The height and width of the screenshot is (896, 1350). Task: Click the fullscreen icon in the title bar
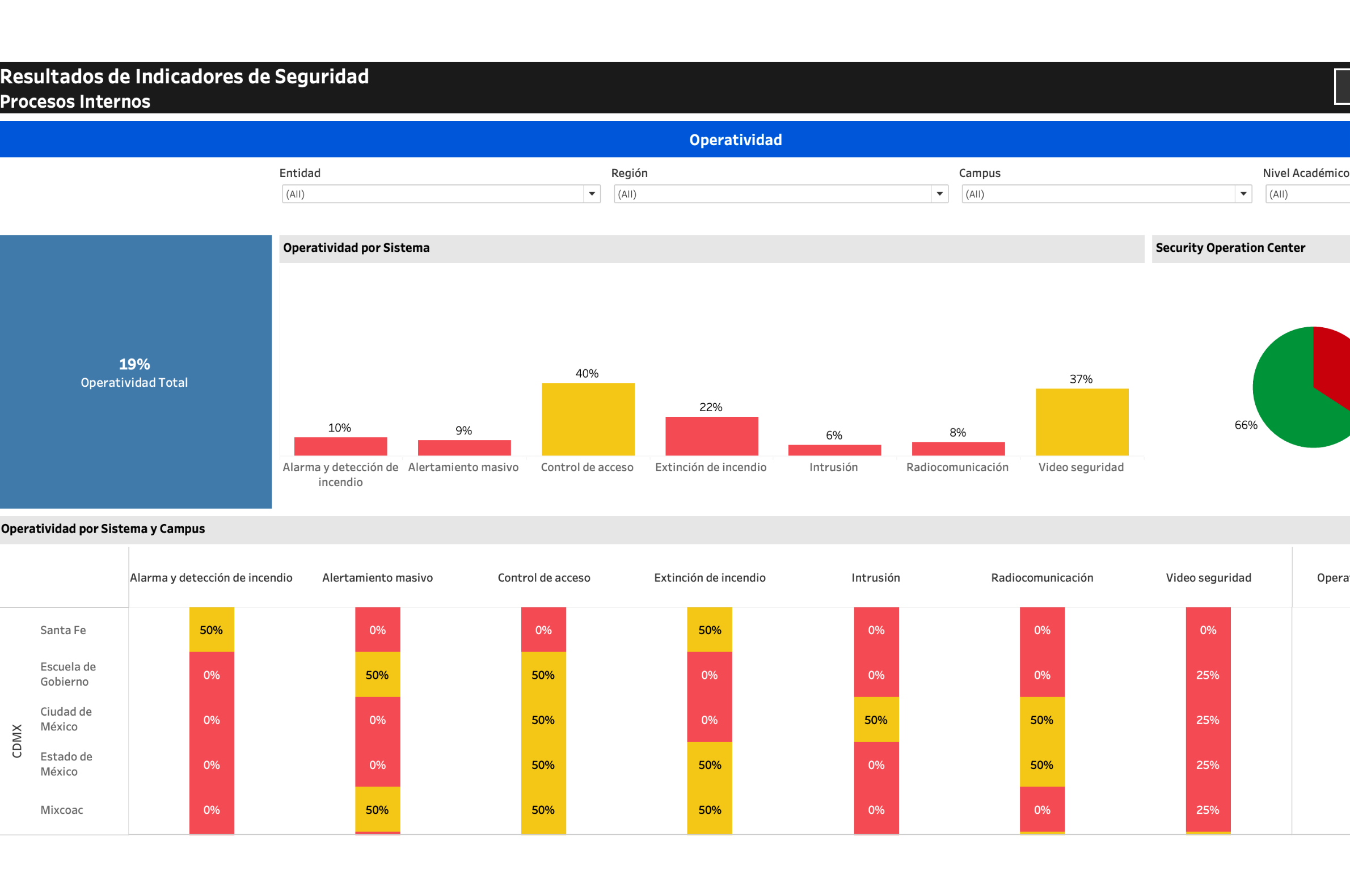(x=1341, y=87)
